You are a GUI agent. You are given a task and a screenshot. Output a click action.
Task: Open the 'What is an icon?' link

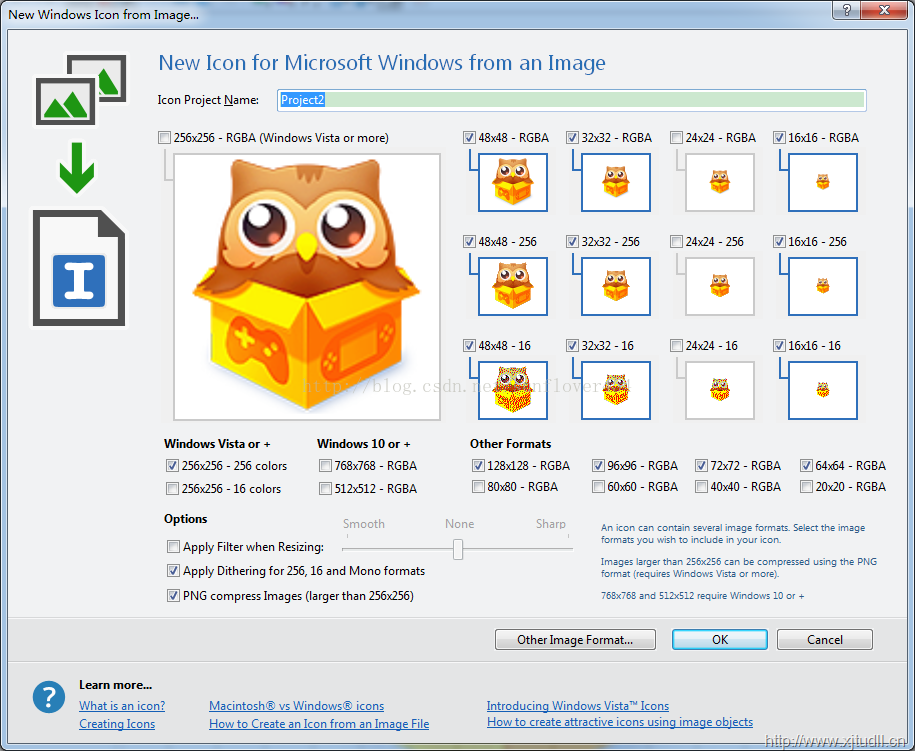(x=122, y=706)
